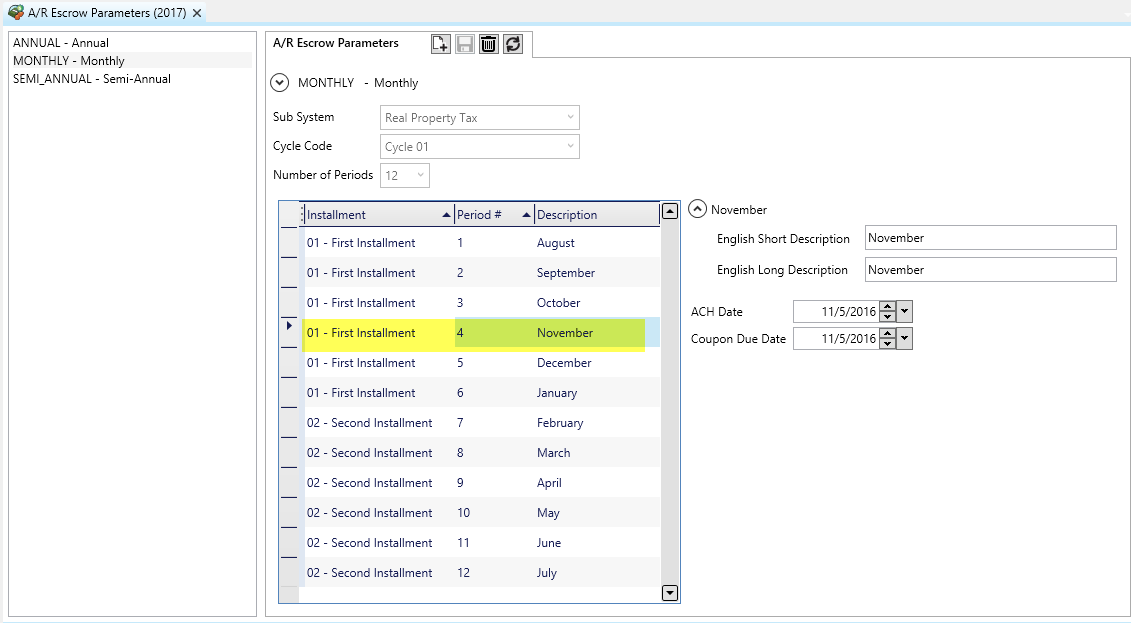Increase the Coupon Due Date value

[887, 334]
